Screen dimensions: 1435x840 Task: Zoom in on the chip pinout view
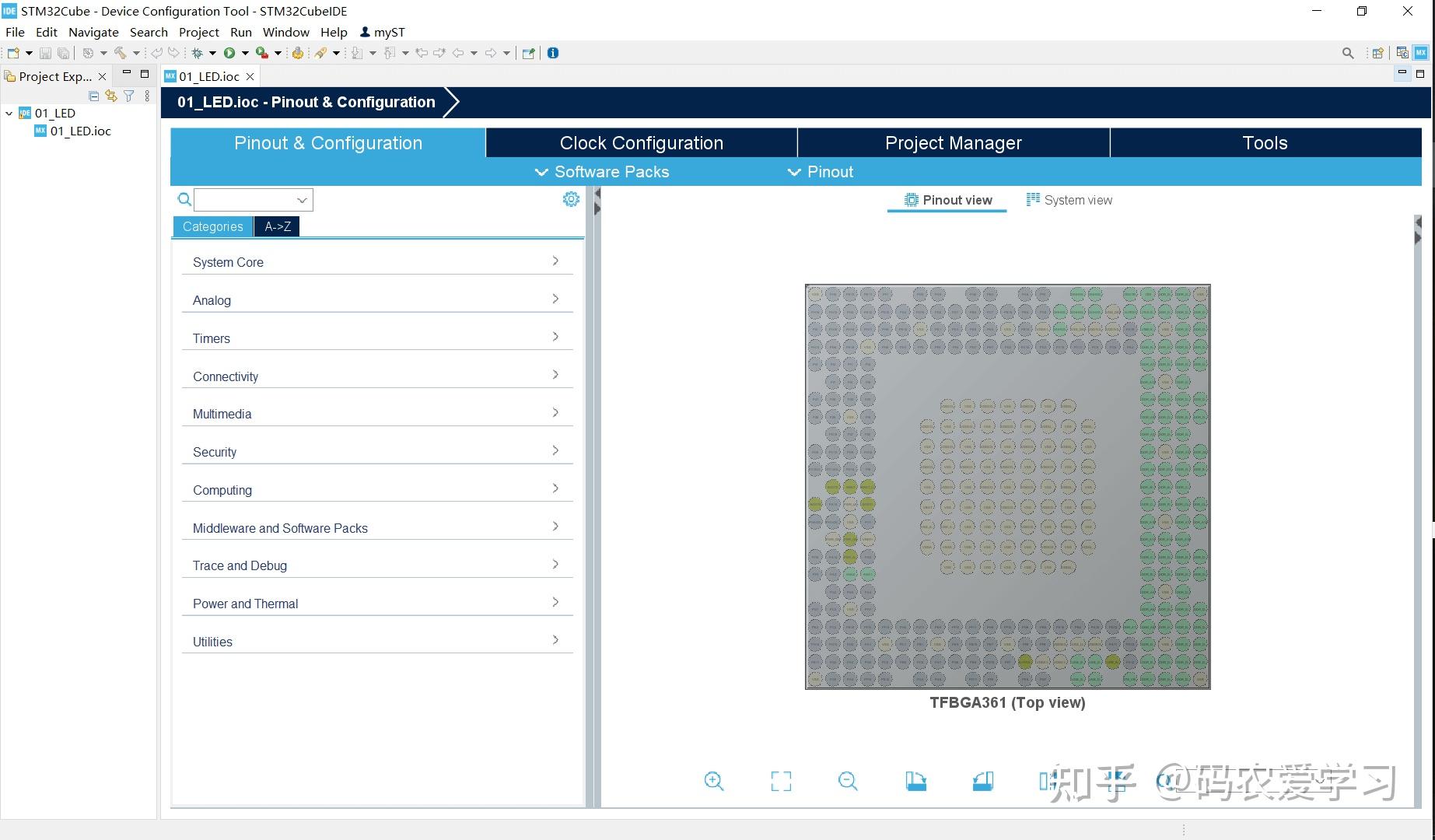pyautogui.click(x=714, y=781)
